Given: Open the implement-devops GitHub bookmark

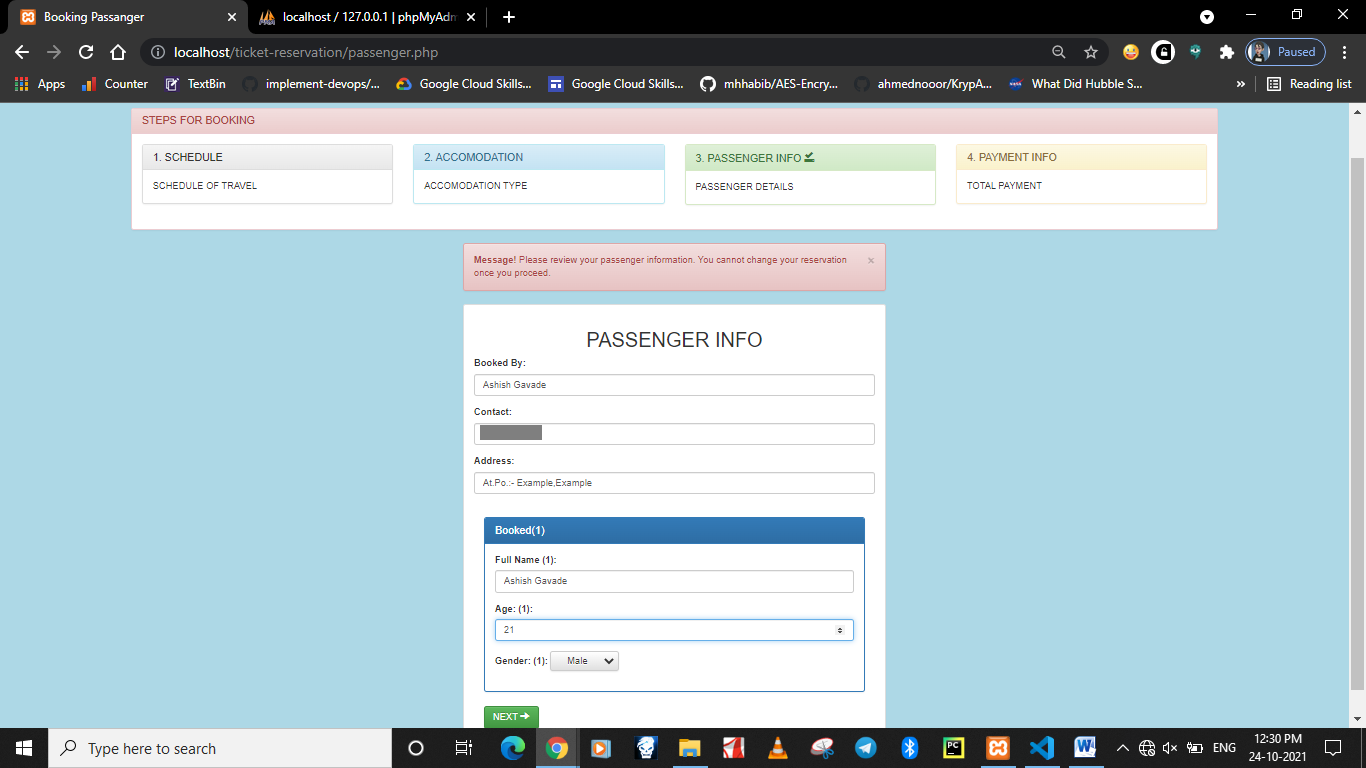Looking at the screenshot, I should tap(311, 84).
